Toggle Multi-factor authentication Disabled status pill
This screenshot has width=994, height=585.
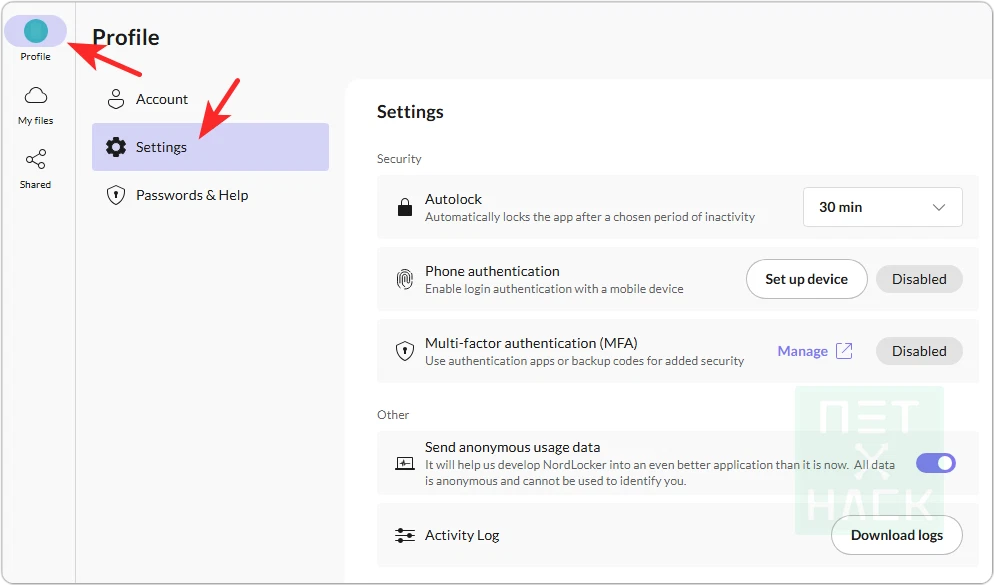click(919, 351)
